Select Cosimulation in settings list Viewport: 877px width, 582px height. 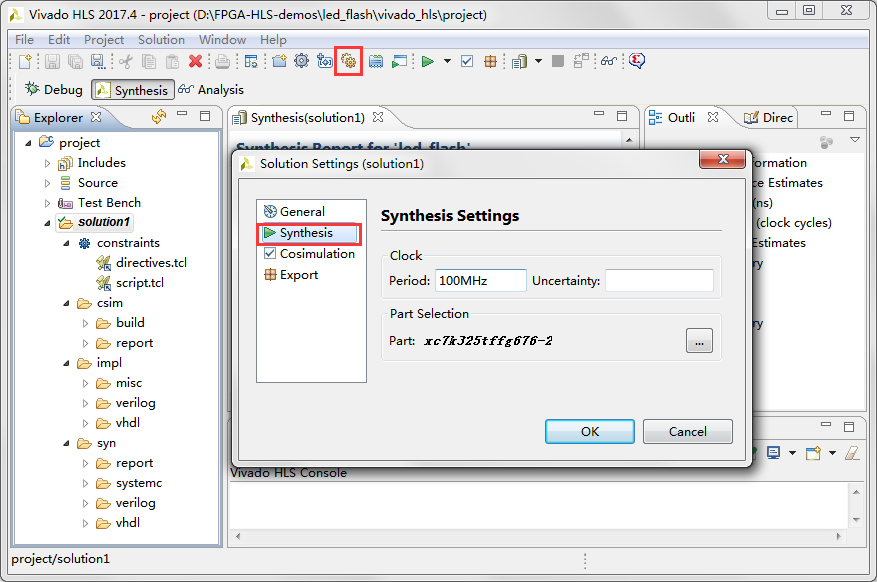coord(316,254)
